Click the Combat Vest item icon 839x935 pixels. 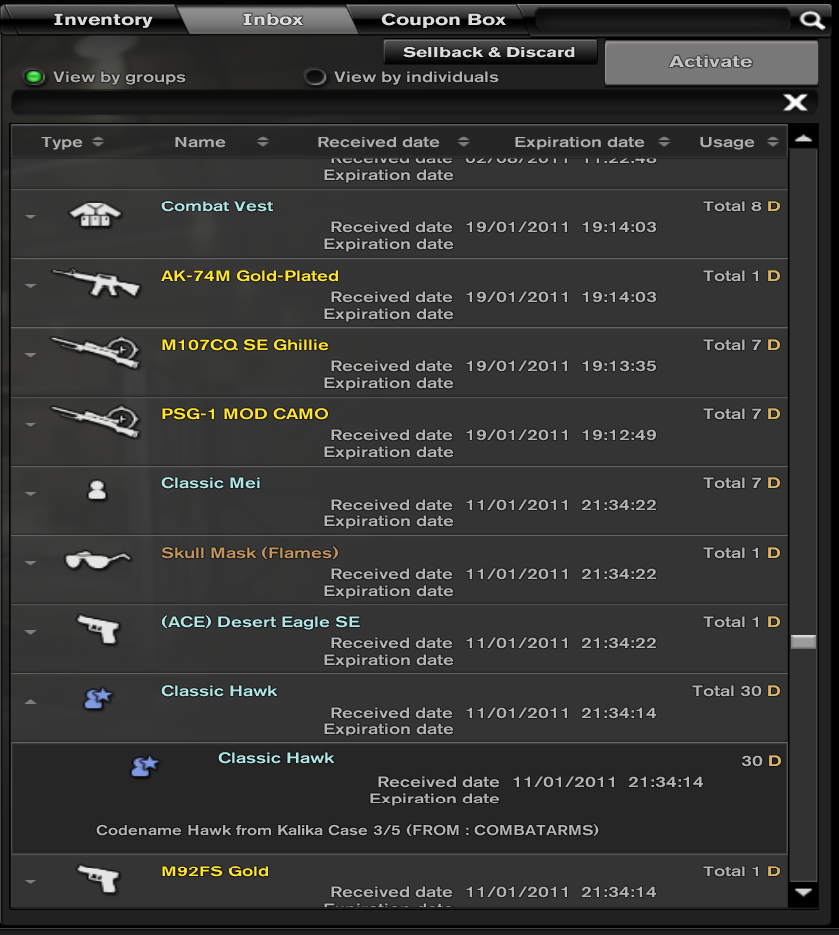click(95, 215)
